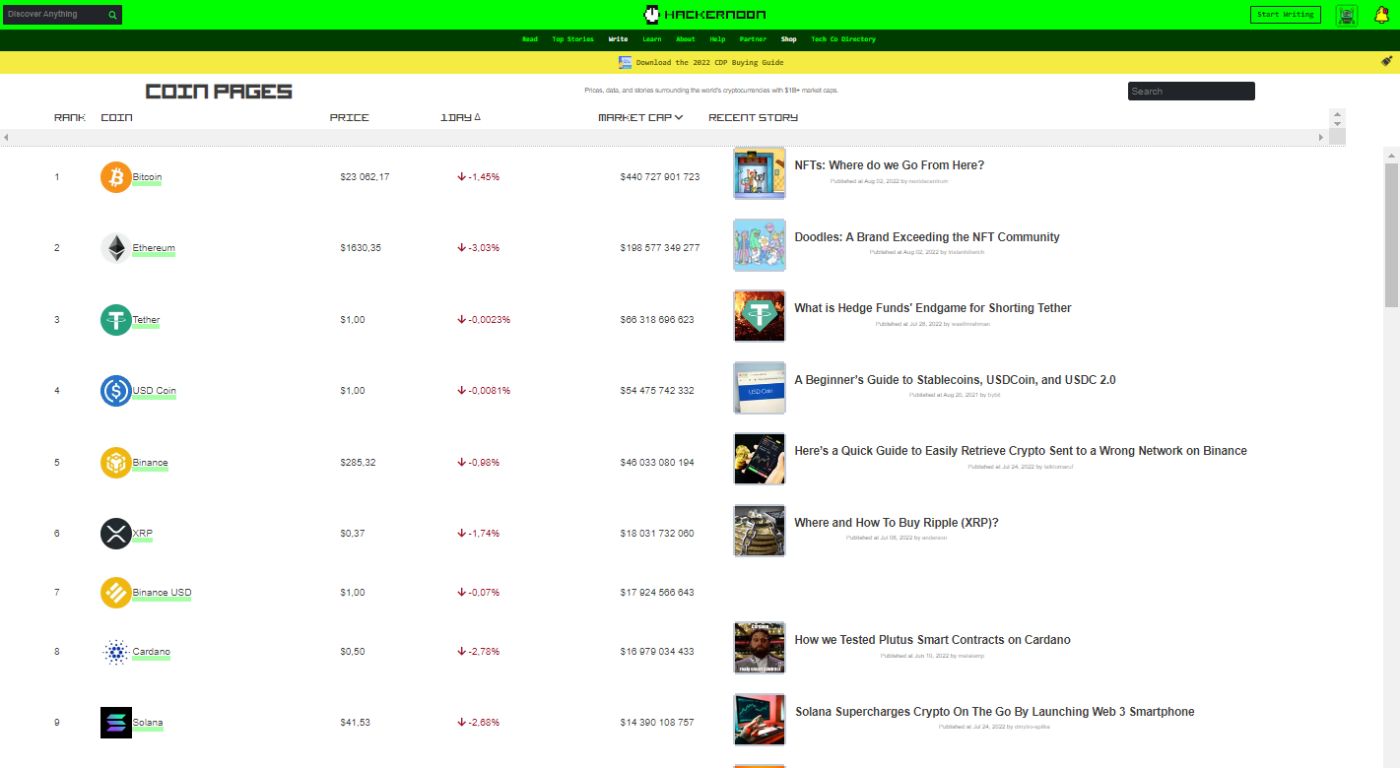The height and width of the screenshot is (768, 1400).
Task: Click the Start Writing button
Action: point(1285,15)
